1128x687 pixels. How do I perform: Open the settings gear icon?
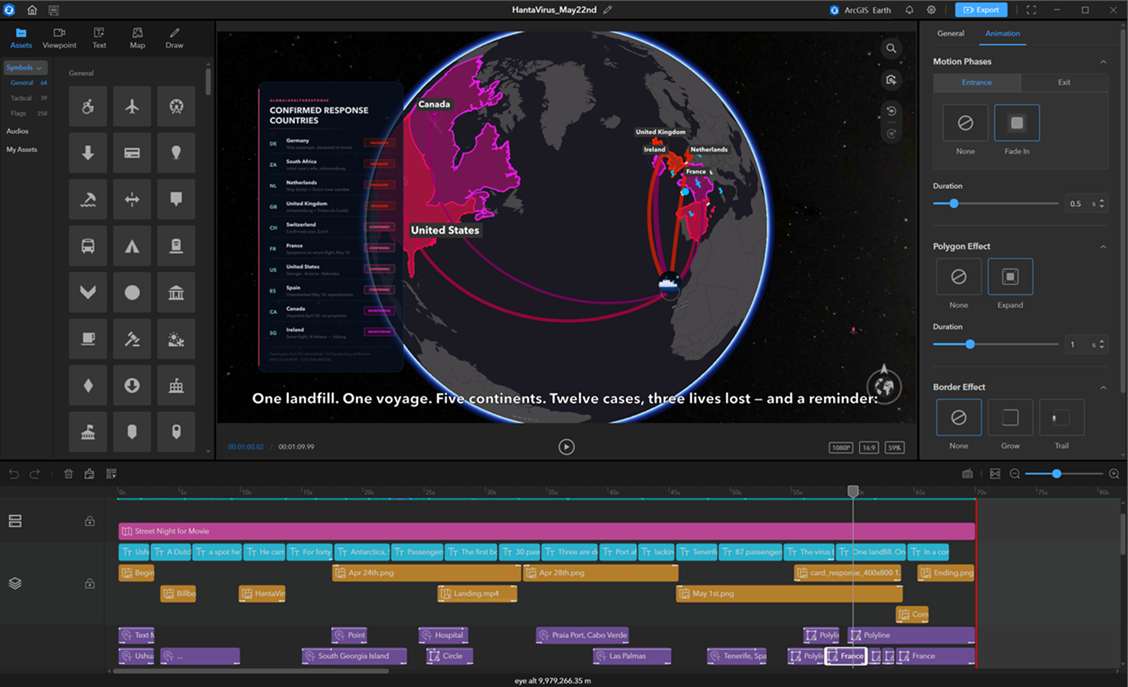tap(931, 10)
